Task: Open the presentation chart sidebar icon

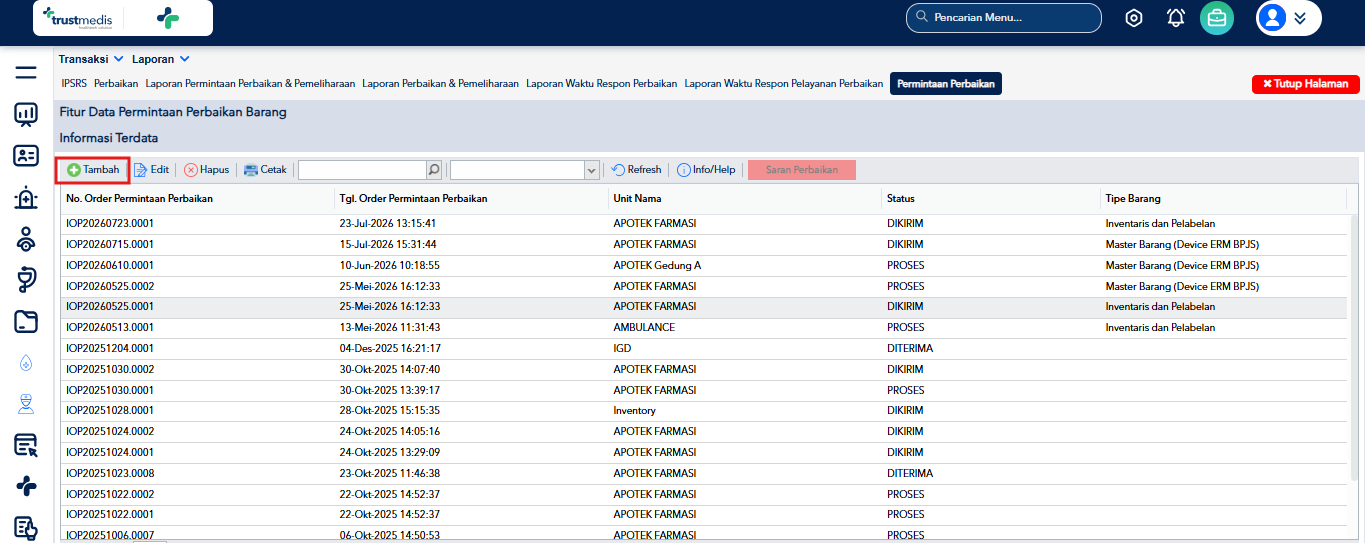Action: click(26, 114)
